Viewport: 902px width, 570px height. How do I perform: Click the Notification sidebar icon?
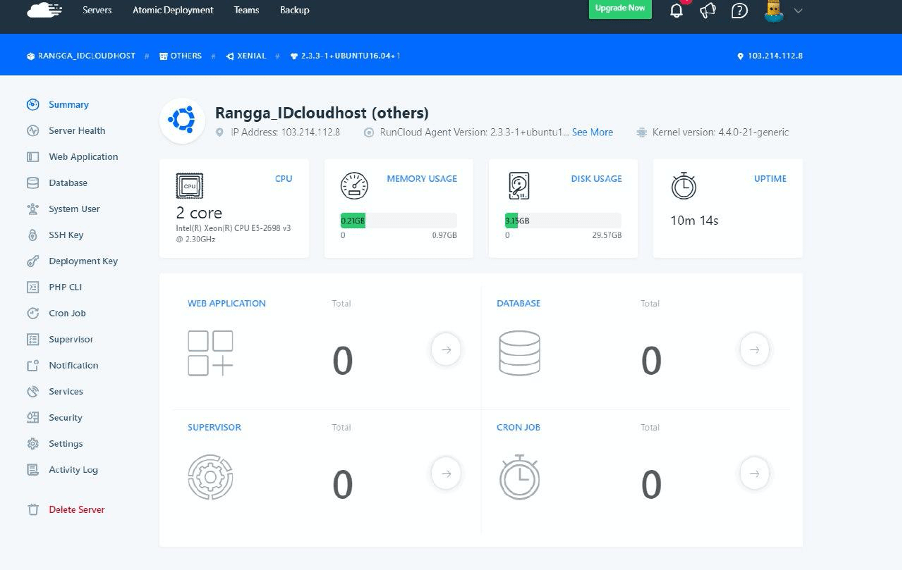pyautogui.click(x=33, y=365)
